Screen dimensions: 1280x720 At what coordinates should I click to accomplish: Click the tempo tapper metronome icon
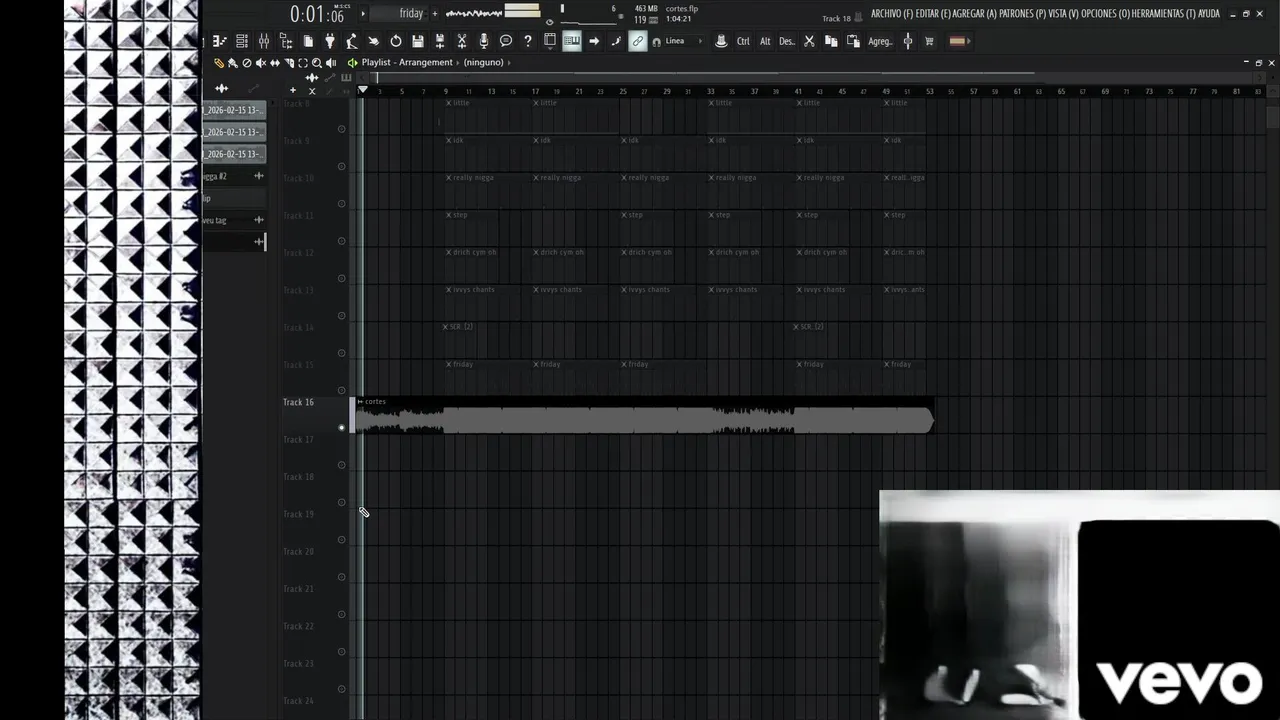(x=352, y=41)
